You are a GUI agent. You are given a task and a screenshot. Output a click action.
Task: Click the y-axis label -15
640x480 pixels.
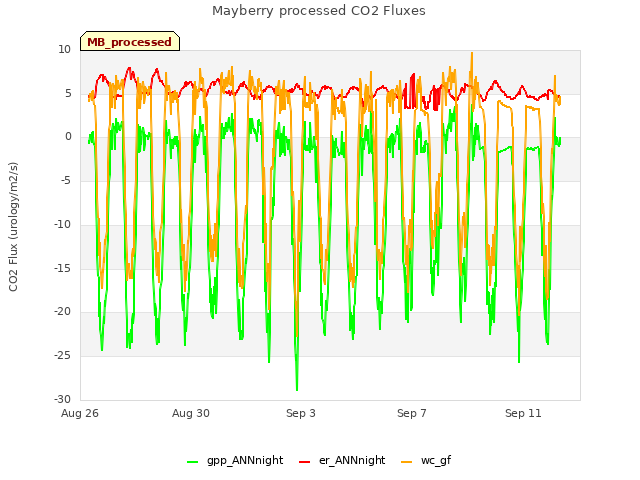(63, 268)
